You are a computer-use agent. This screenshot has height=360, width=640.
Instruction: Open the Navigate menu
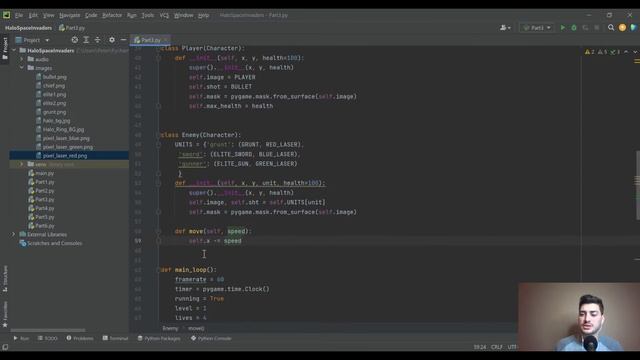[69, 15]
